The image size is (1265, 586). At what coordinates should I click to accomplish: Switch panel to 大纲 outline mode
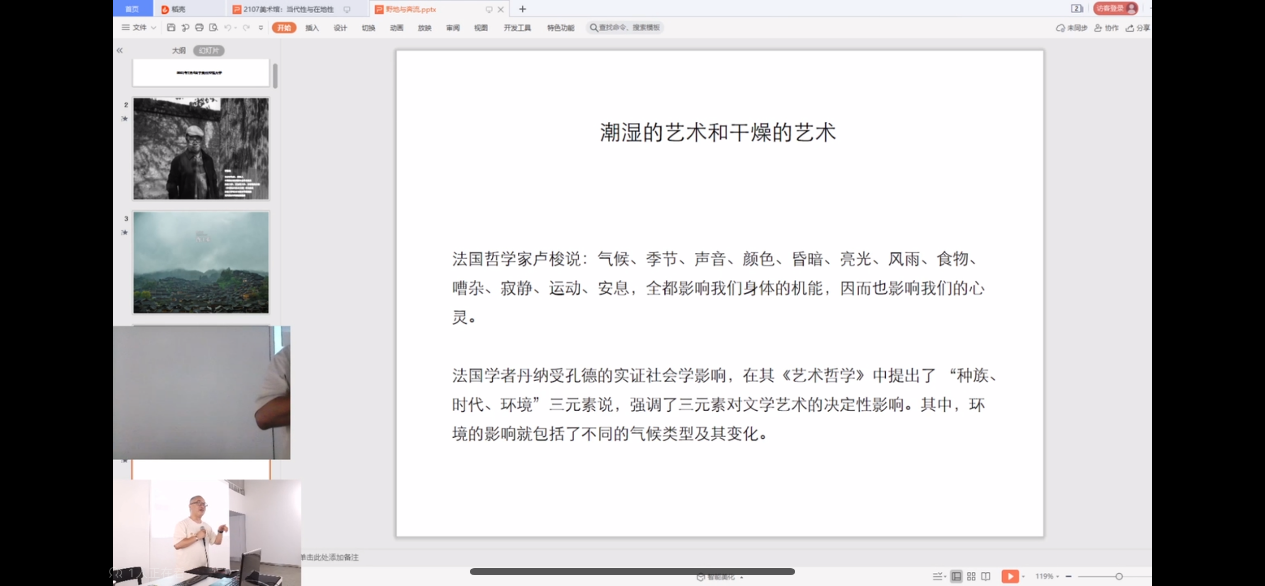179,50
